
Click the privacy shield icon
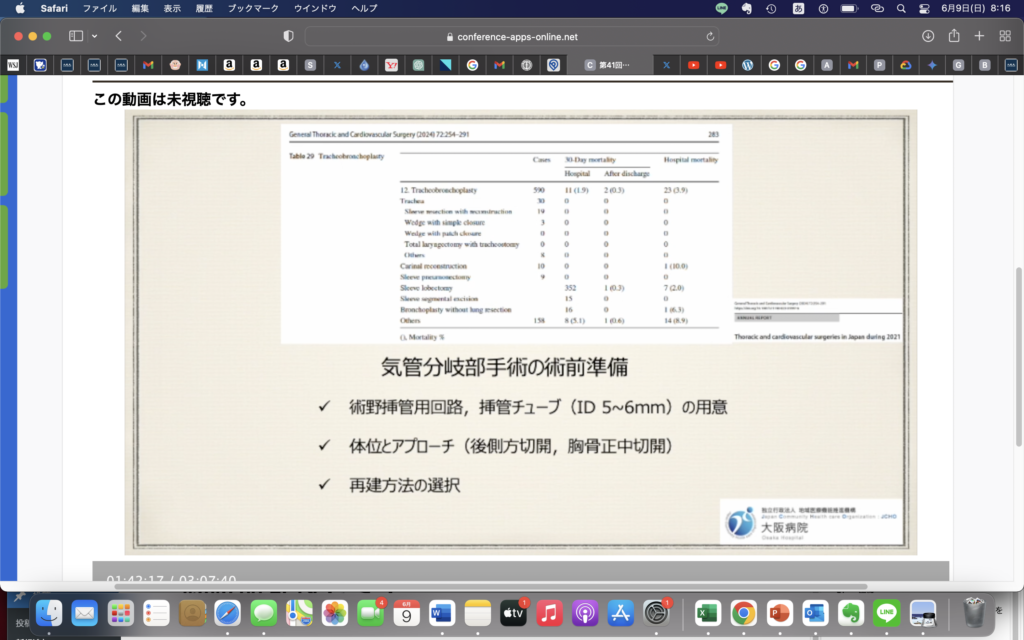(x=289, y=36)
